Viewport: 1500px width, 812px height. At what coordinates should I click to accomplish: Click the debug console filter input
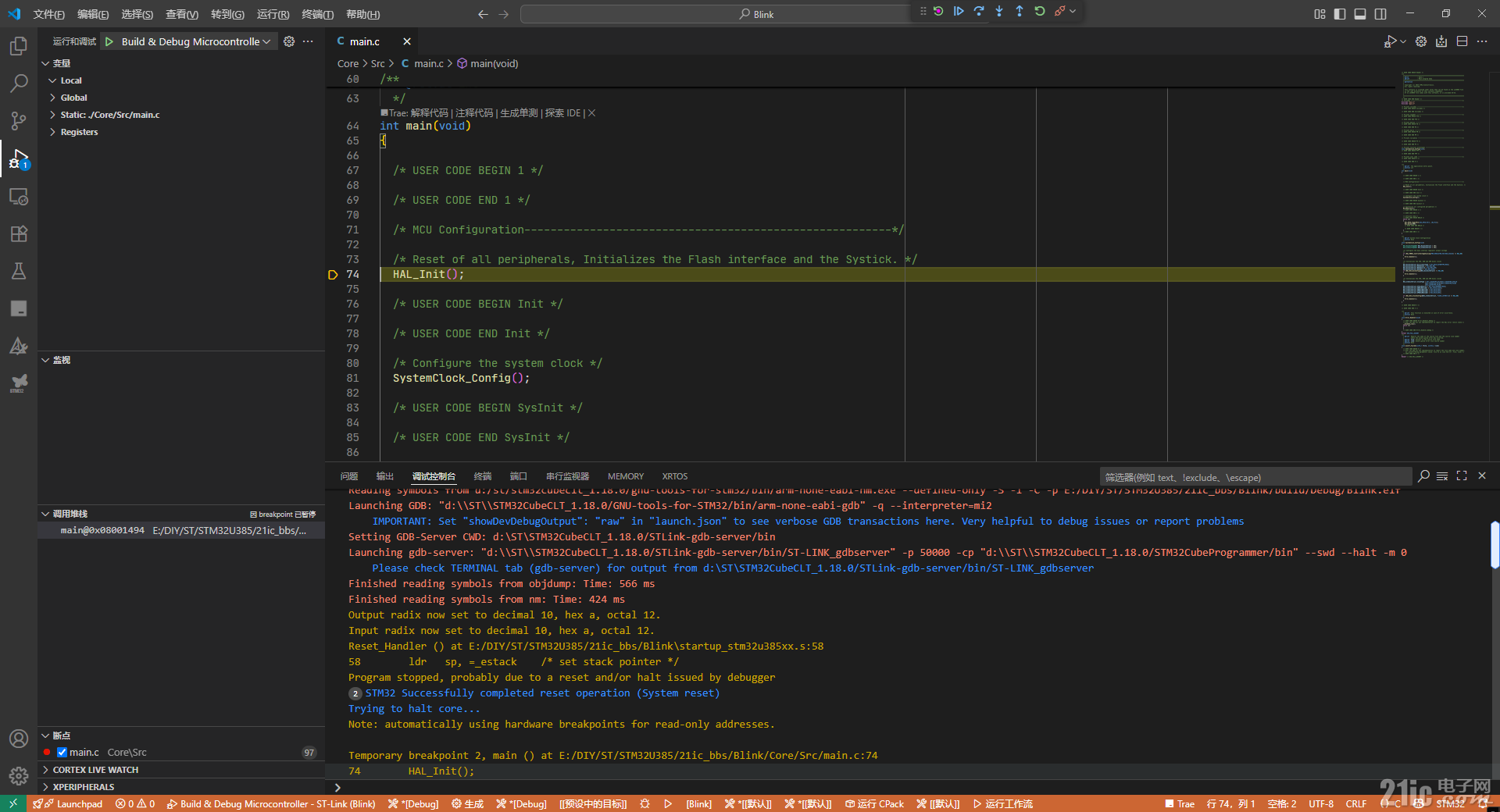coord(1255,477)
